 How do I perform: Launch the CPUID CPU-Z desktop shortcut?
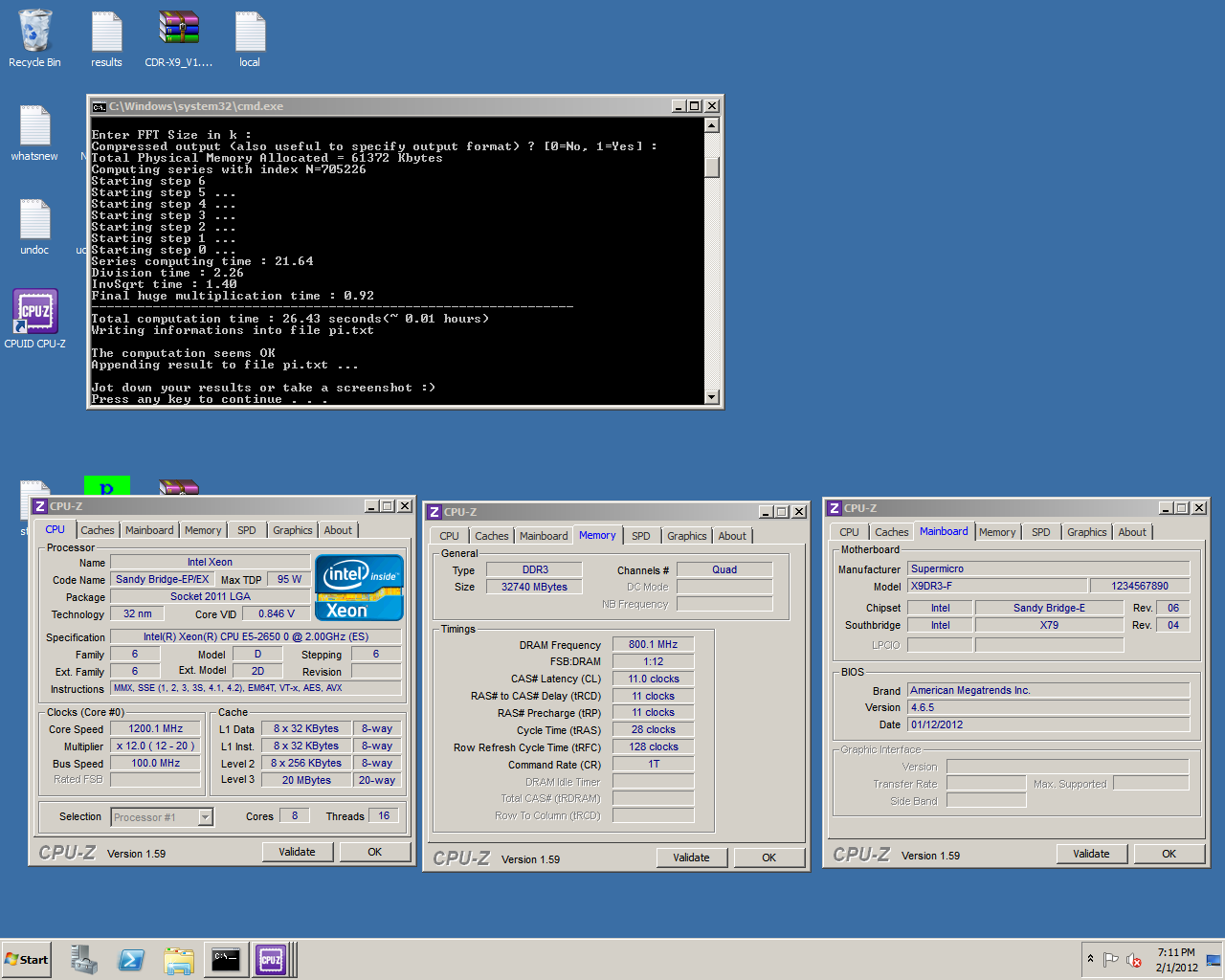35,319
